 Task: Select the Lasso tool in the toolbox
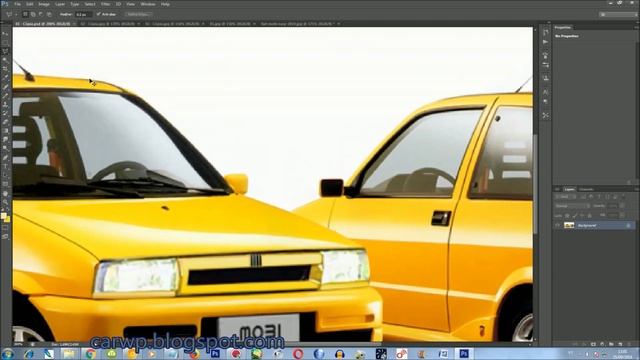click(x=5, y=51)
